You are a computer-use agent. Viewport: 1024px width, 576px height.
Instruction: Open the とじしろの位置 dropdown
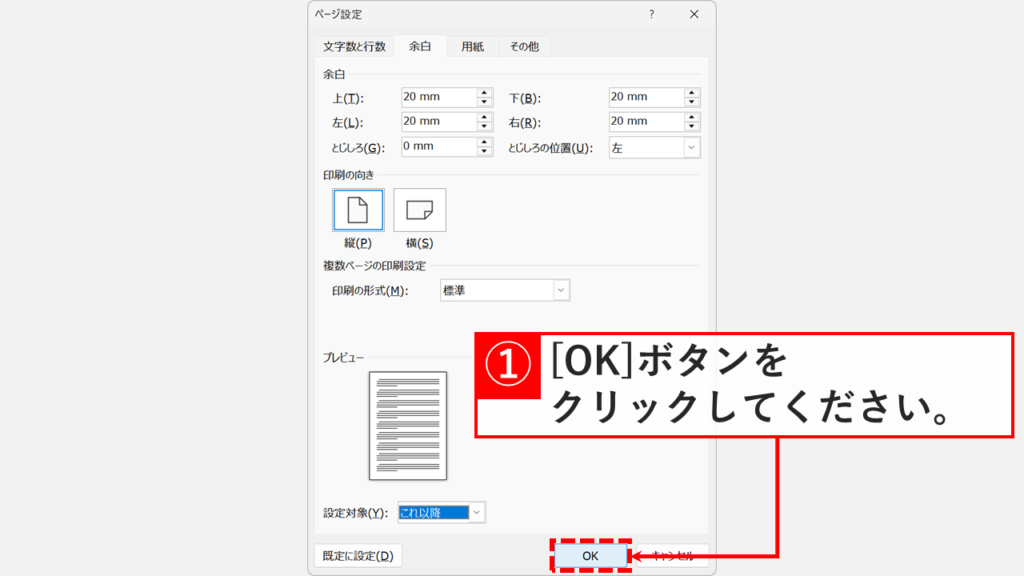coord(693,147)
